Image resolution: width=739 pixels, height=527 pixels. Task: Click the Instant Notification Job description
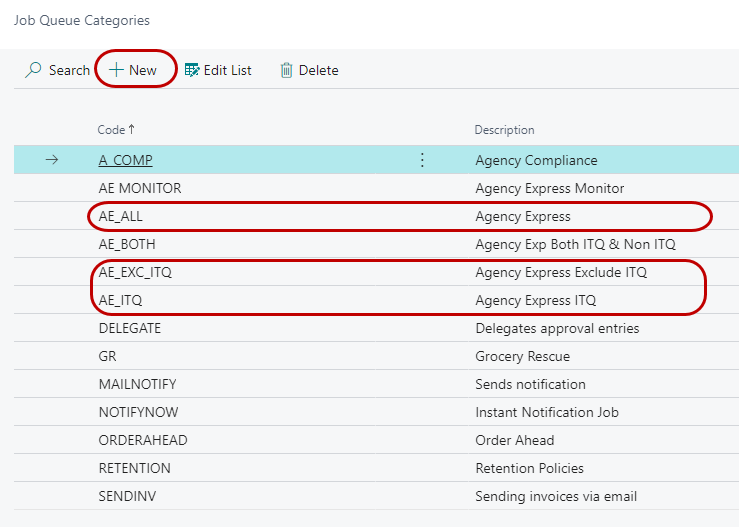click(x=547, y=412)
